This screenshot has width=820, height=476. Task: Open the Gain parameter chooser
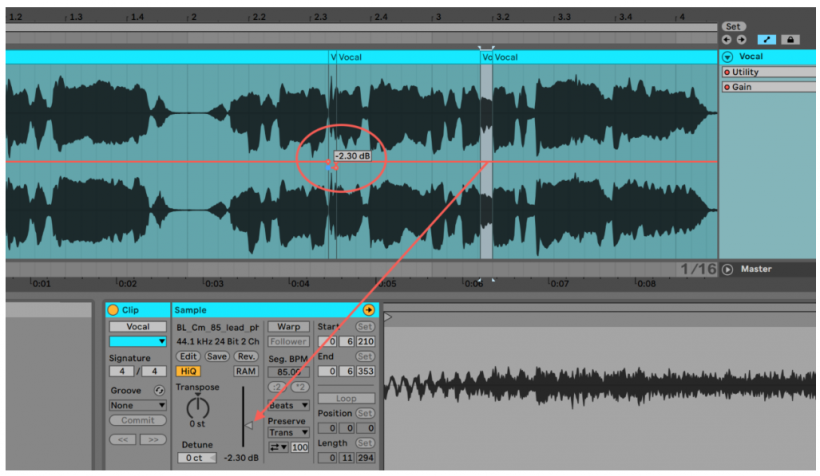click(x=769, y=87)
